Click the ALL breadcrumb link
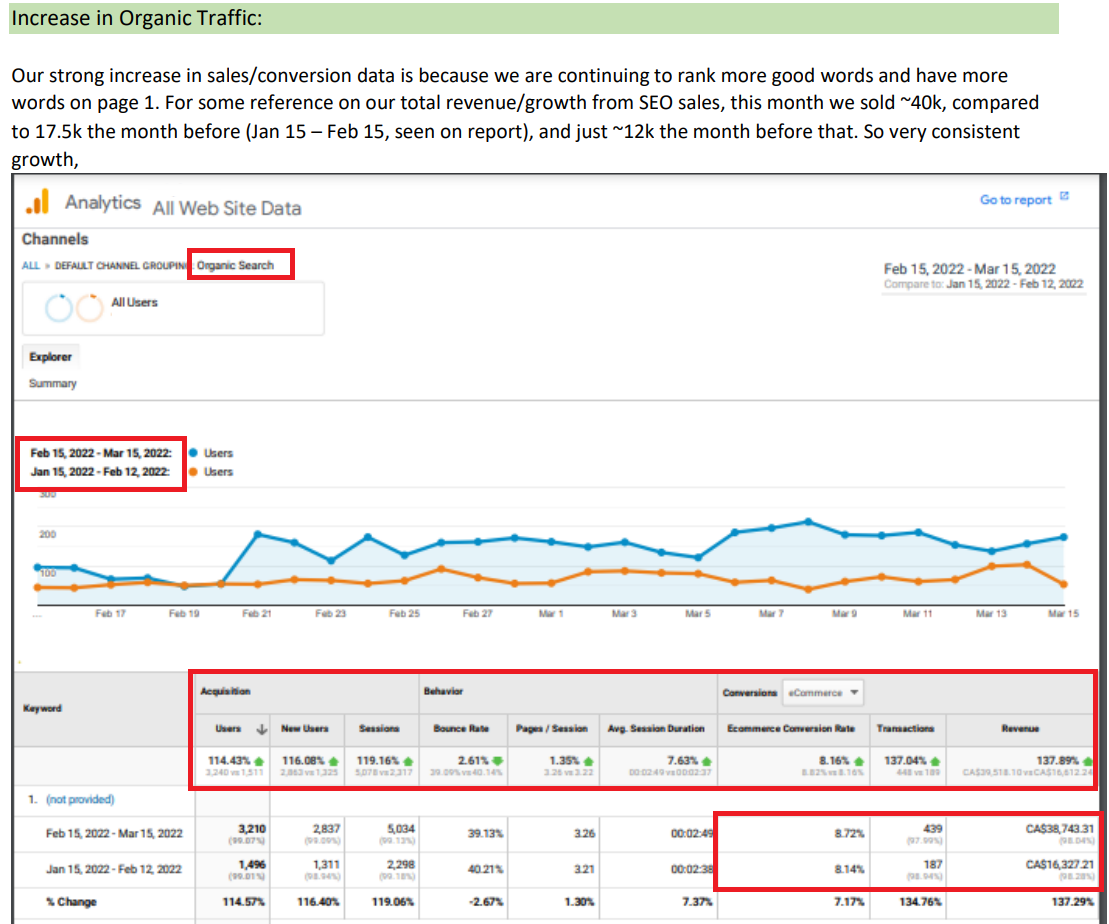1109x924 pixels. point(30,266)
